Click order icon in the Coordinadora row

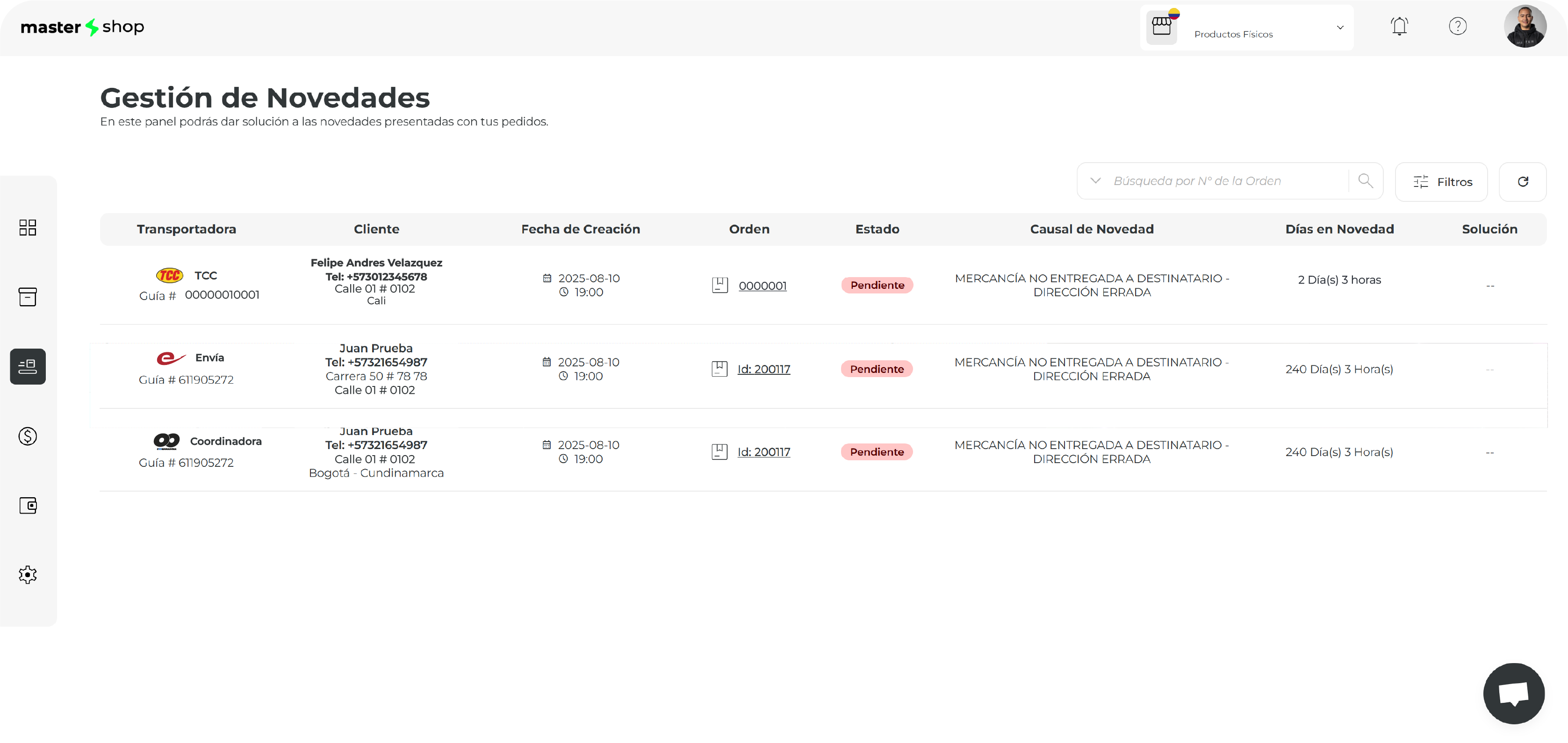719,451
